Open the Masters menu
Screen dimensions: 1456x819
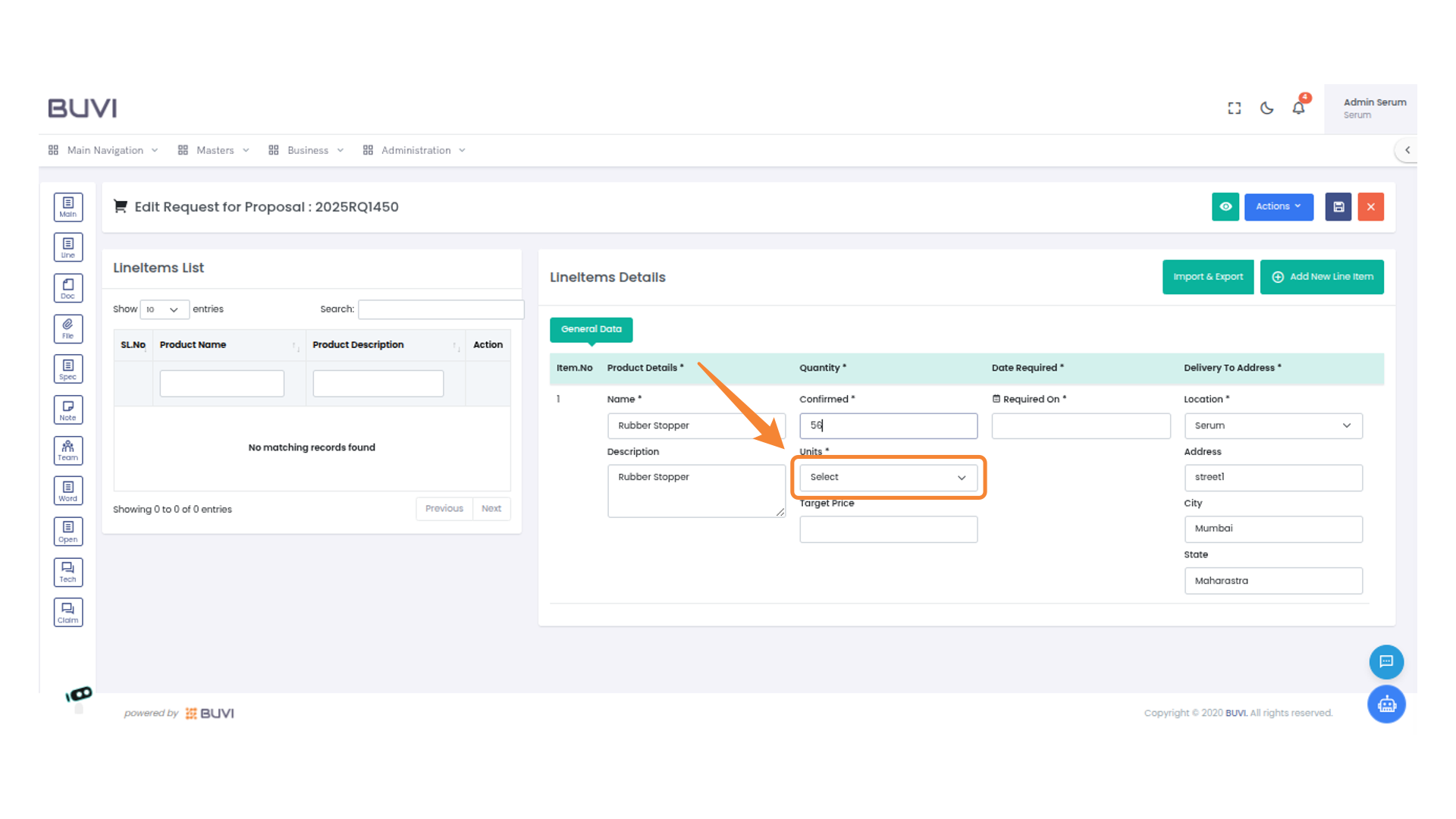[215, 150]
